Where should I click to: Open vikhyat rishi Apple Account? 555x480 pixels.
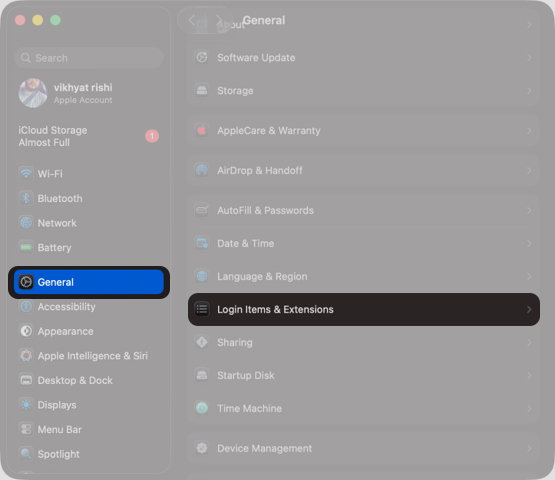tap(89, 93)
